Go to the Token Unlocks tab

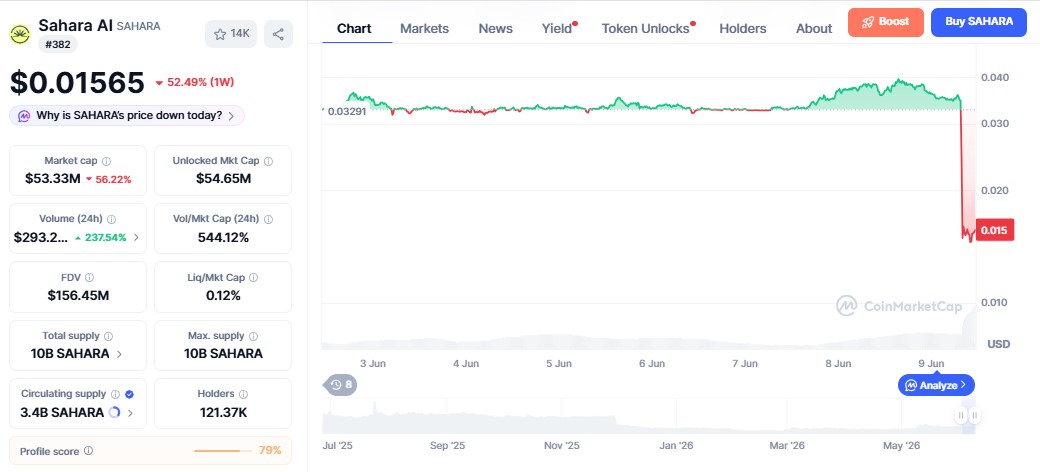click(x=647, y=29)
